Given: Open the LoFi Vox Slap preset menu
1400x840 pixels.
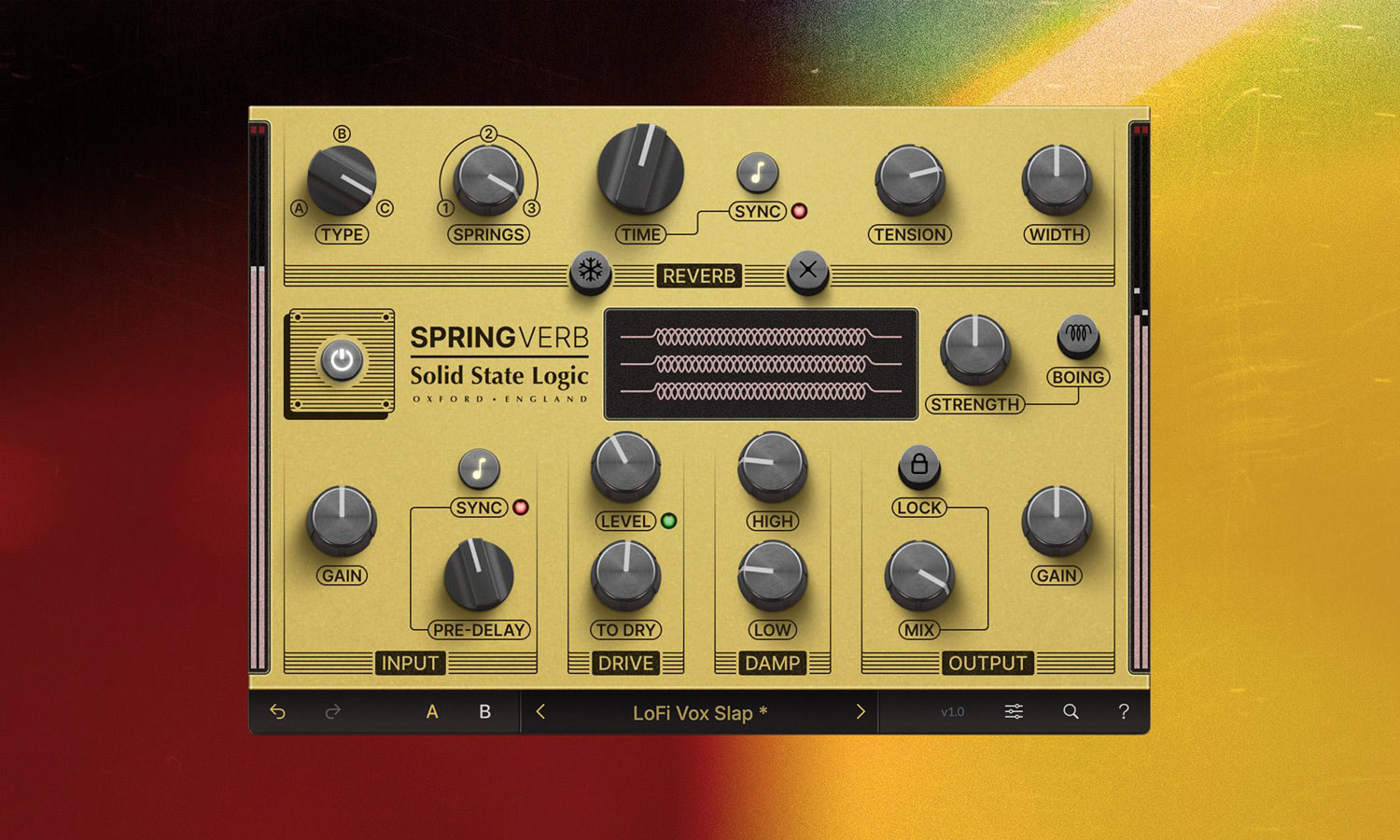Looking at the screenshot, I should pos(700,713).
